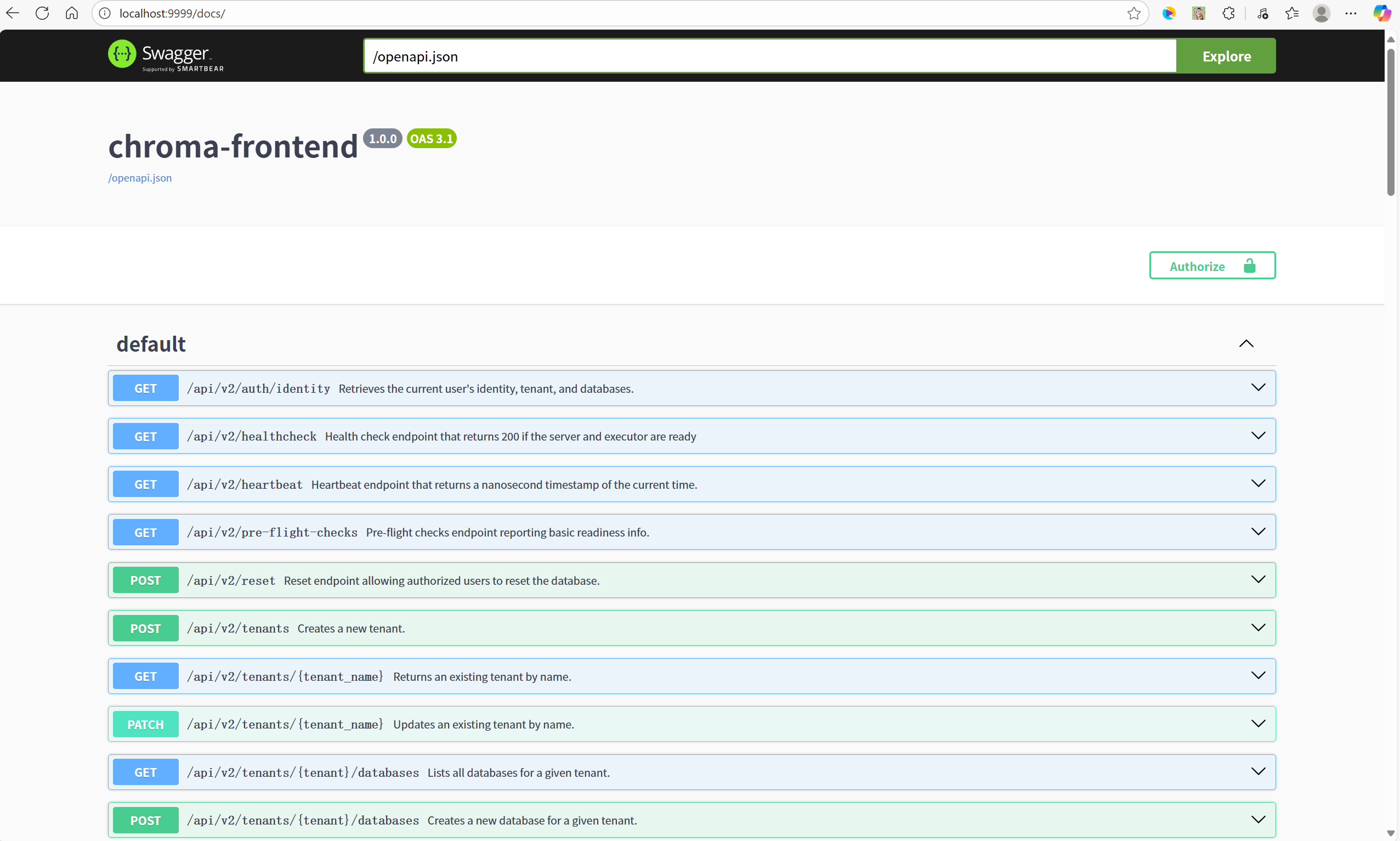Open the /openapi.json link under title
1400x841 pixels.
pyautogui.click(x=140, y=178)
